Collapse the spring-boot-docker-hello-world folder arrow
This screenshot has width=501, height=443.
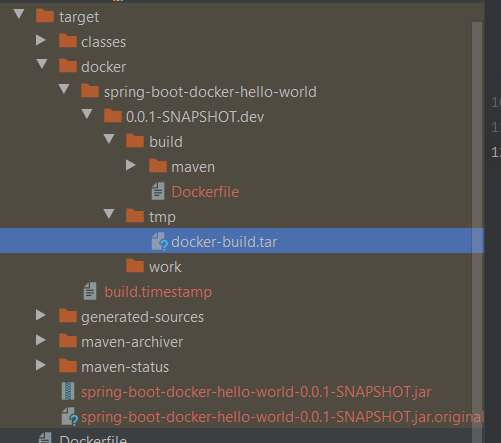point(64,89)
